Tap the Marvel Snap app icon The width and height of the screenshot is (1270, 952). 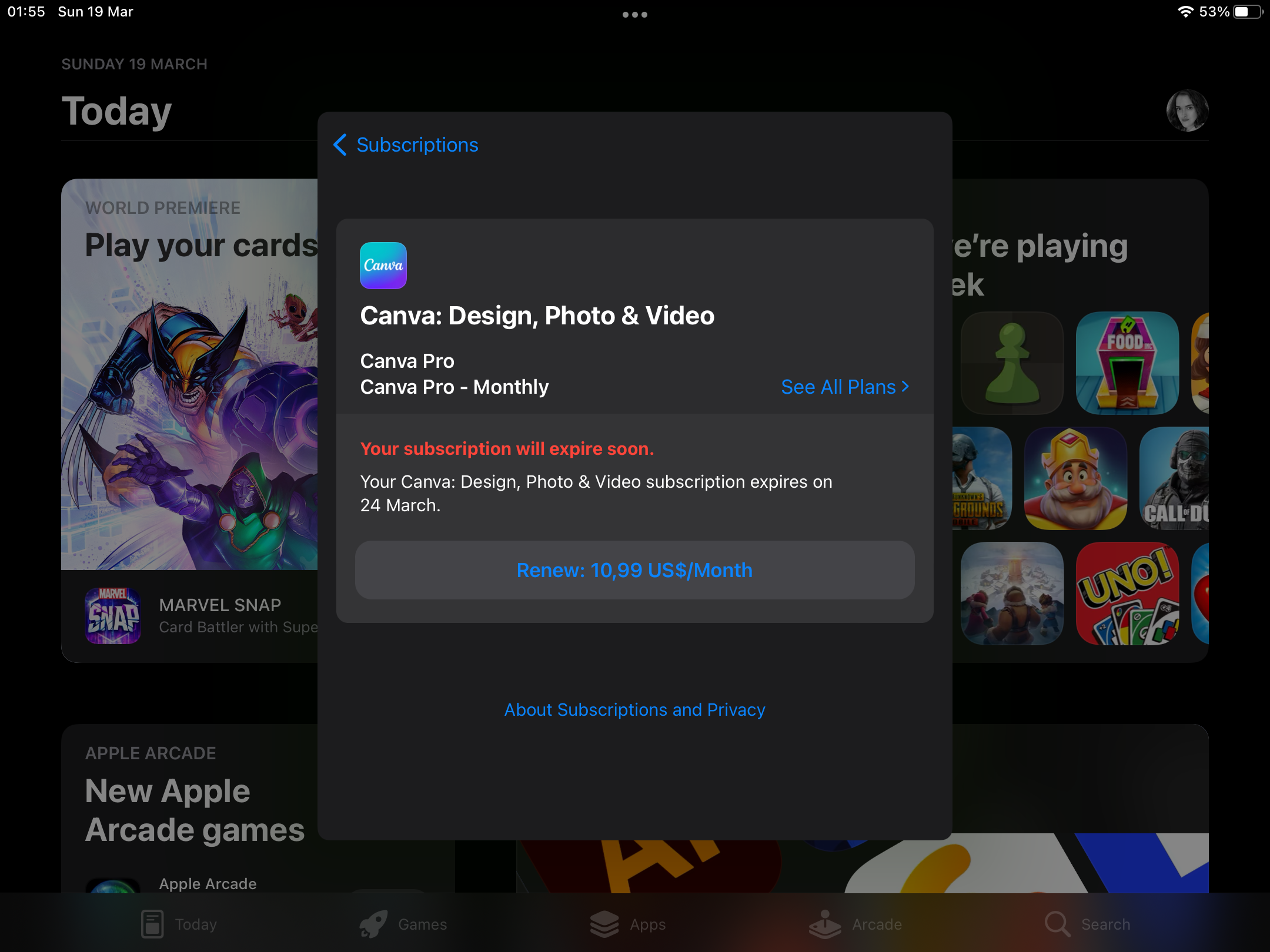[113, 615]
